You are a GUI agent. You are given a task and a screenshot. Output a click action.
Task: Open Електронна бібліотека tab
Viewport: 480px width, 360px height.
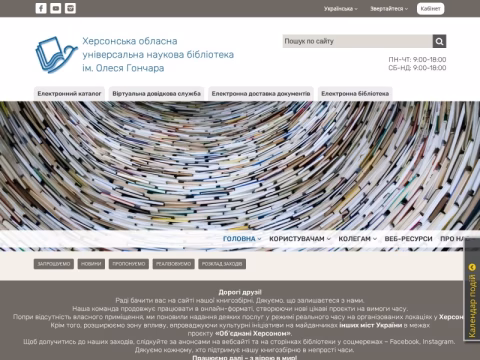(x=355, y=94)
